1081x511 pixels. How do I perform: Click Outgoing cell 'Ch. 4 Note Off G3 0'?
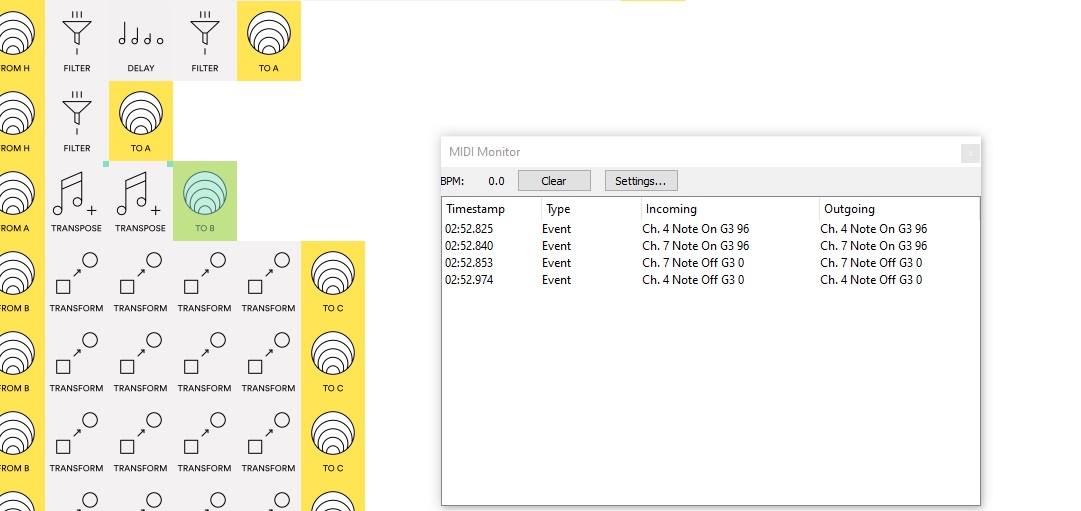[871, 280]
